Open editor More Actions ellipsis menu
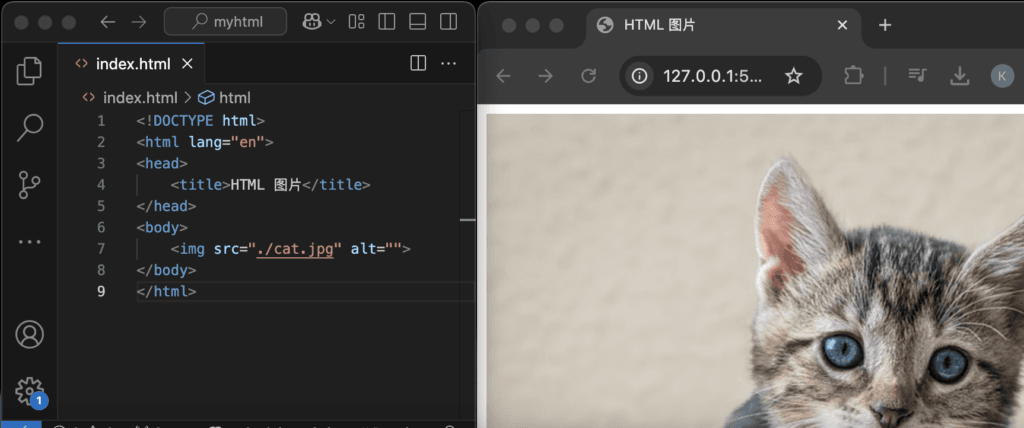This screenshot has height=428, width=1024. pyautogui.click(x=449, y=63)
